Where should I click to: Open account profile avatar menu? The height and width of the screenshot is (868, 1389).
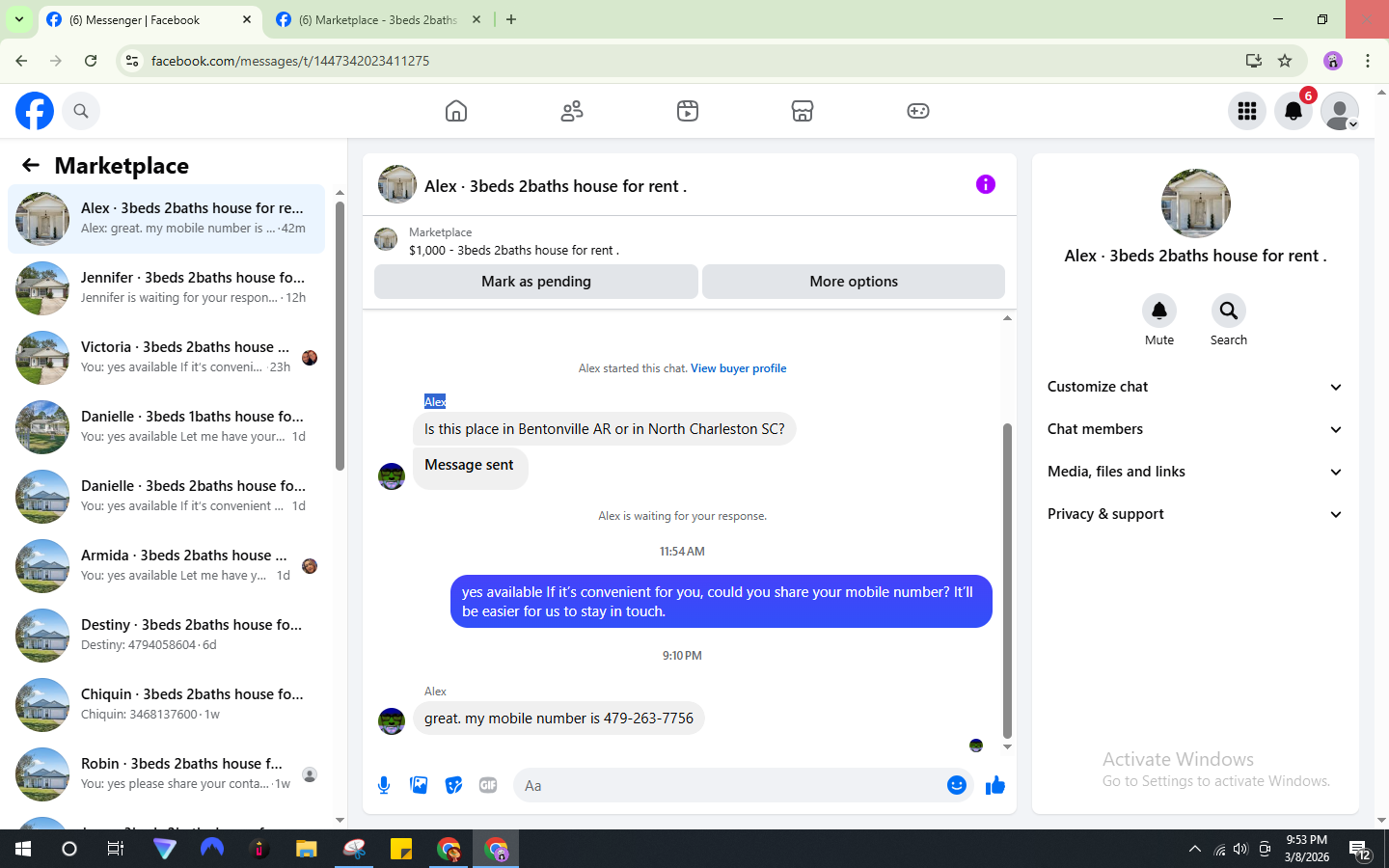(x=1340, y=111)
